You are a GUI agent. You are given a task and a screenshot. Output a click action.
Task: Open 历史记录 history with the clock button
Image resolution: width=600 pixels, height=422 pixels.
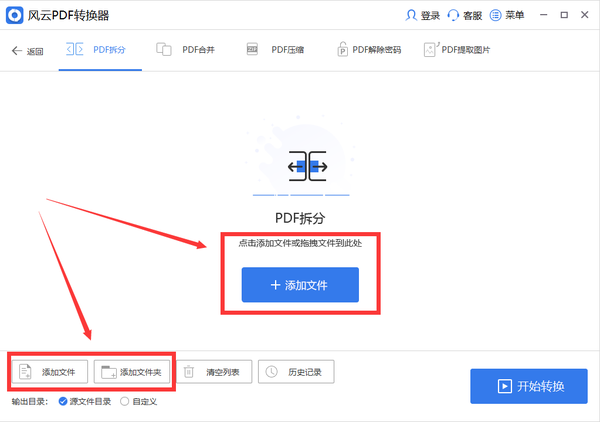pos(296,372)
